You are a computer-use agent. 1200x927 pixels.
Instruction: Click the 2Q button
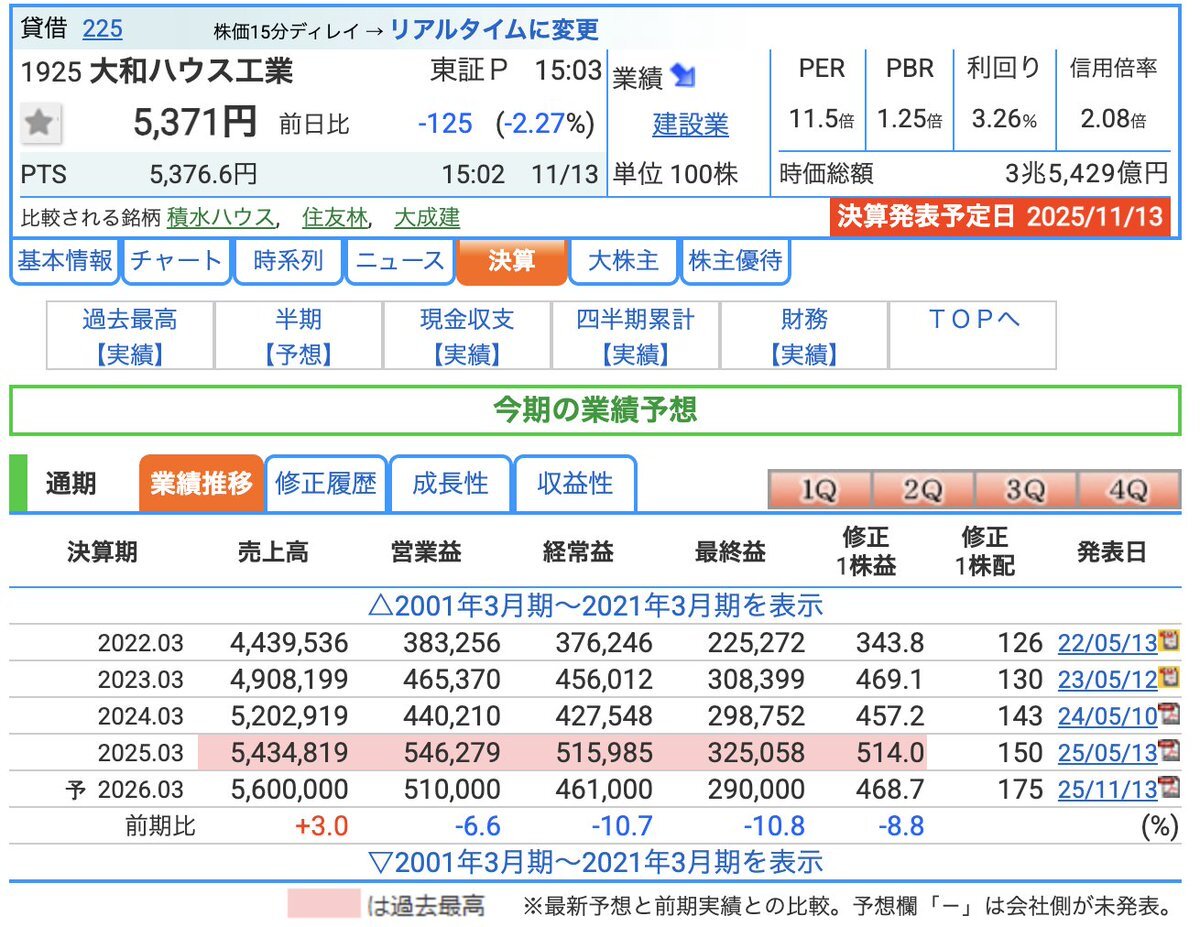click(x=922, y=490)
